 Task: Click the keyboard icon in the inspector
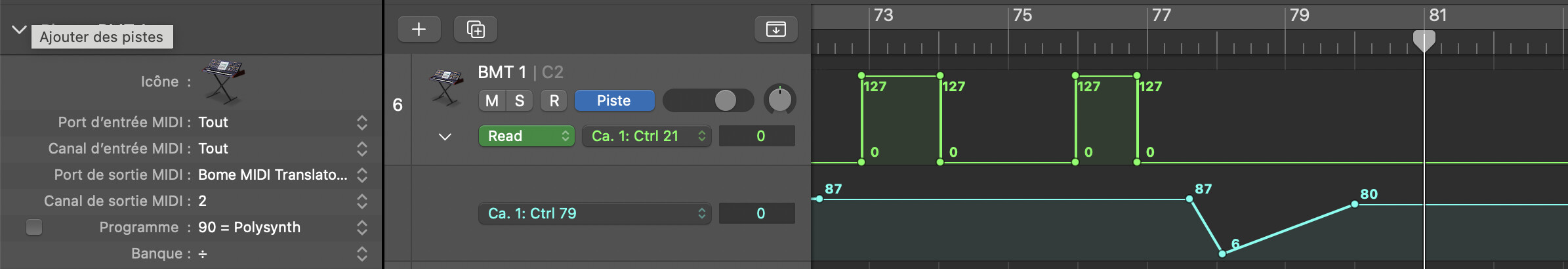(223, 81)
